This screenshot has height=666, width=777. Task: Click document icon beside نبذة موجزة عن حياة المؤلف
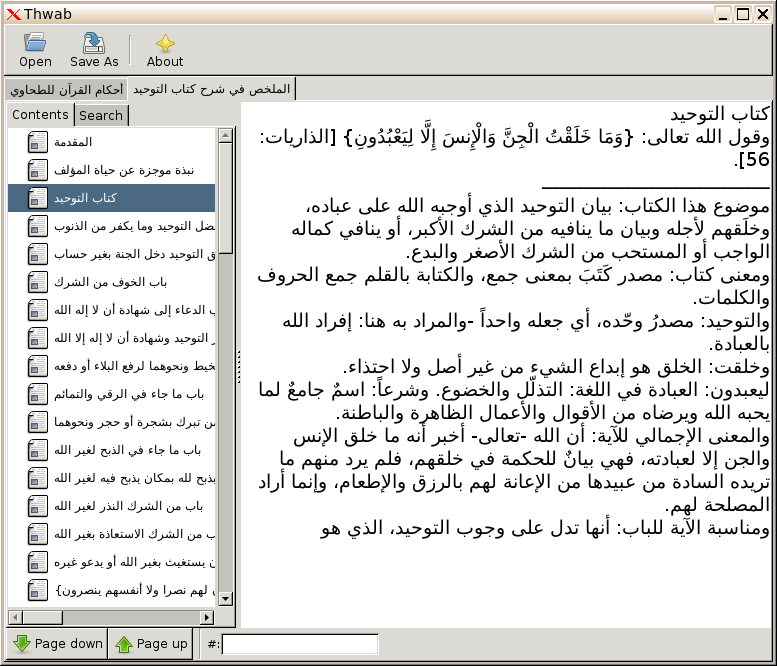(38, 170)
